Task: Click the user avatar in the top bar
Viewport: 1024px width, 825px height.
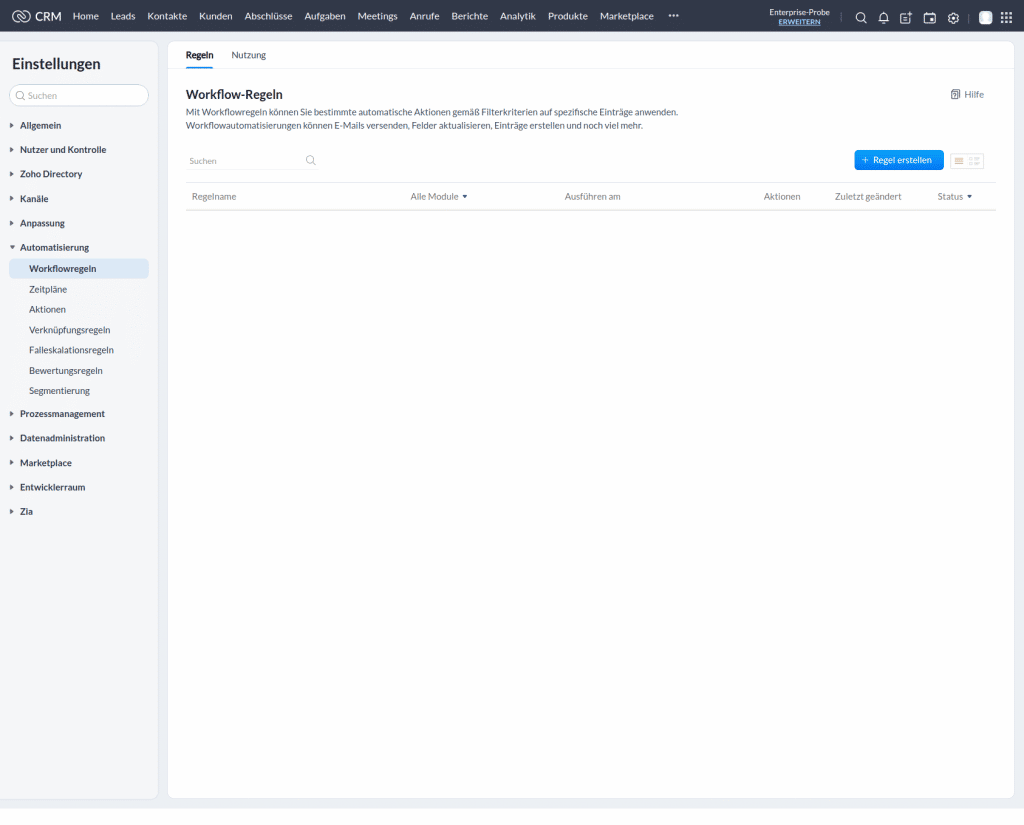Action: click(984, 17)
